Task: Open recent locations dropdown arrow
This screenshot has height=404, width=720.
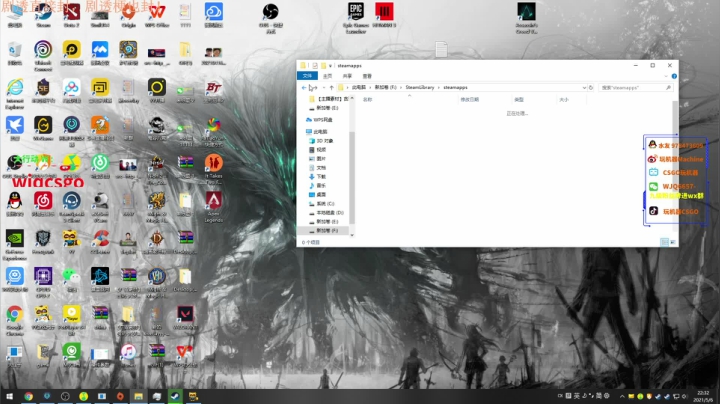Action: [x=323, y=87]
